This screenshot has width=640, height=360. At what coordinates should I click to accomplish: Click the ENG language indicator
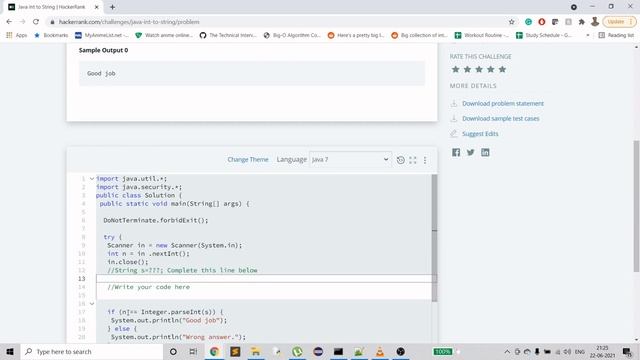click(x=580, y=351)
